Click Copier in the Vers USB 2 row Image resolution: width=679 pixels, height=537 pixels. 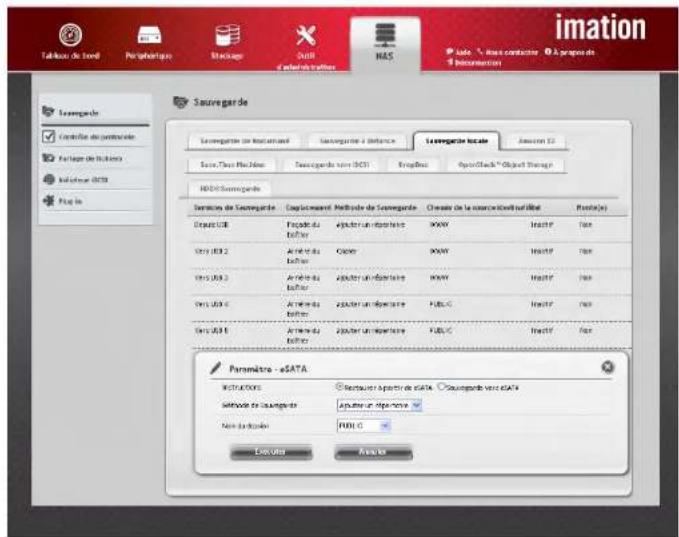(346, 252)
